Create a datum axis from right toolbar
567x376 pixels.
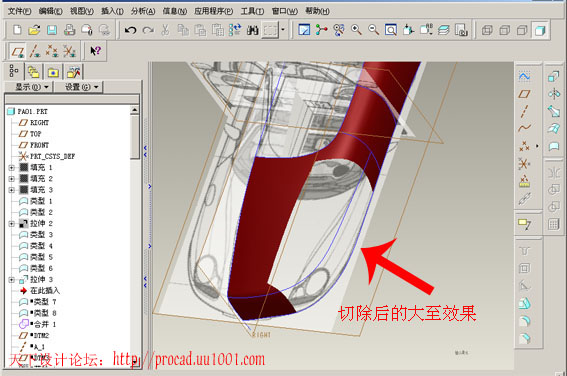(x=524, y=111)
